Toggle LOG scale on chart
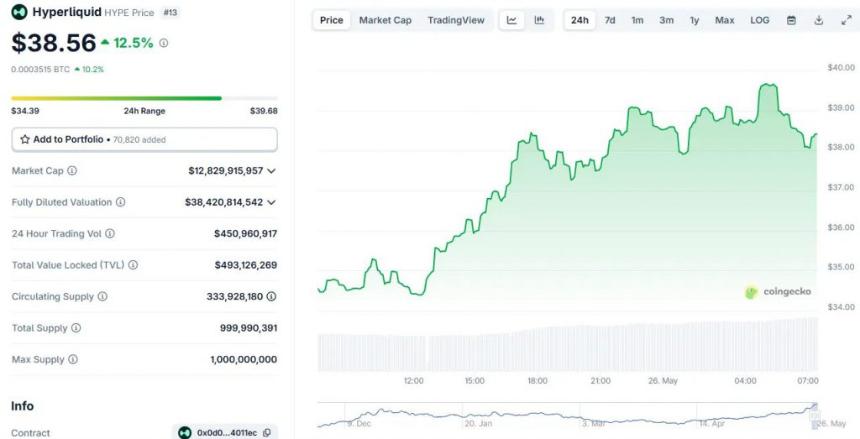 point(760,20)
